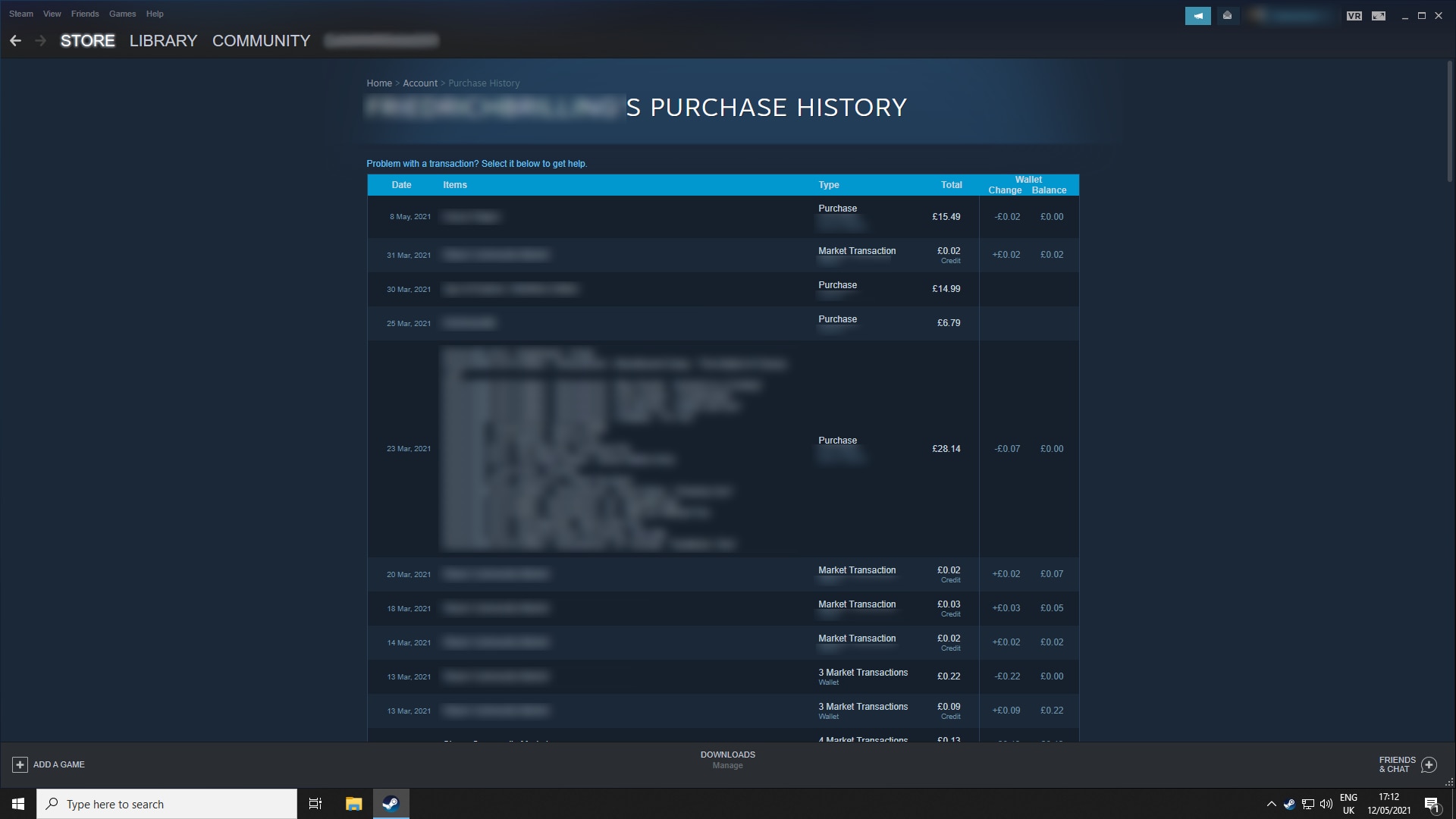The image size is (1456, 819).
Task: Open the Steam taskbar icon
Action: pos(391,803)
